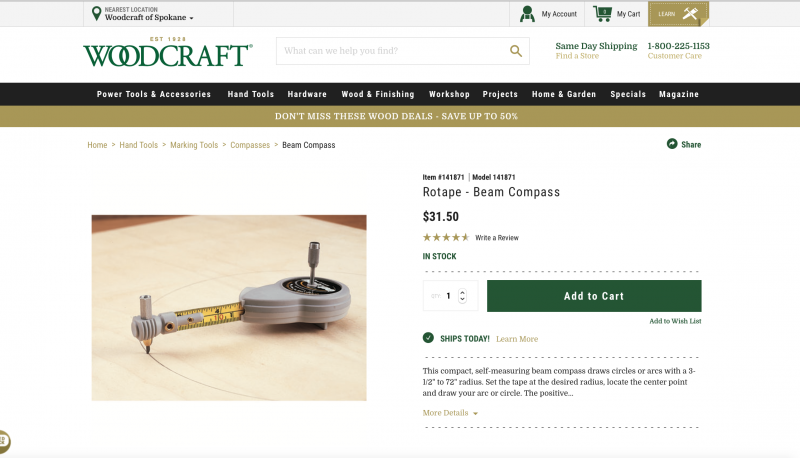Image resolution: width=800 pixels, height=458 pixels.
Task: Open the shopping cart icon
Action: pos(602,14)
